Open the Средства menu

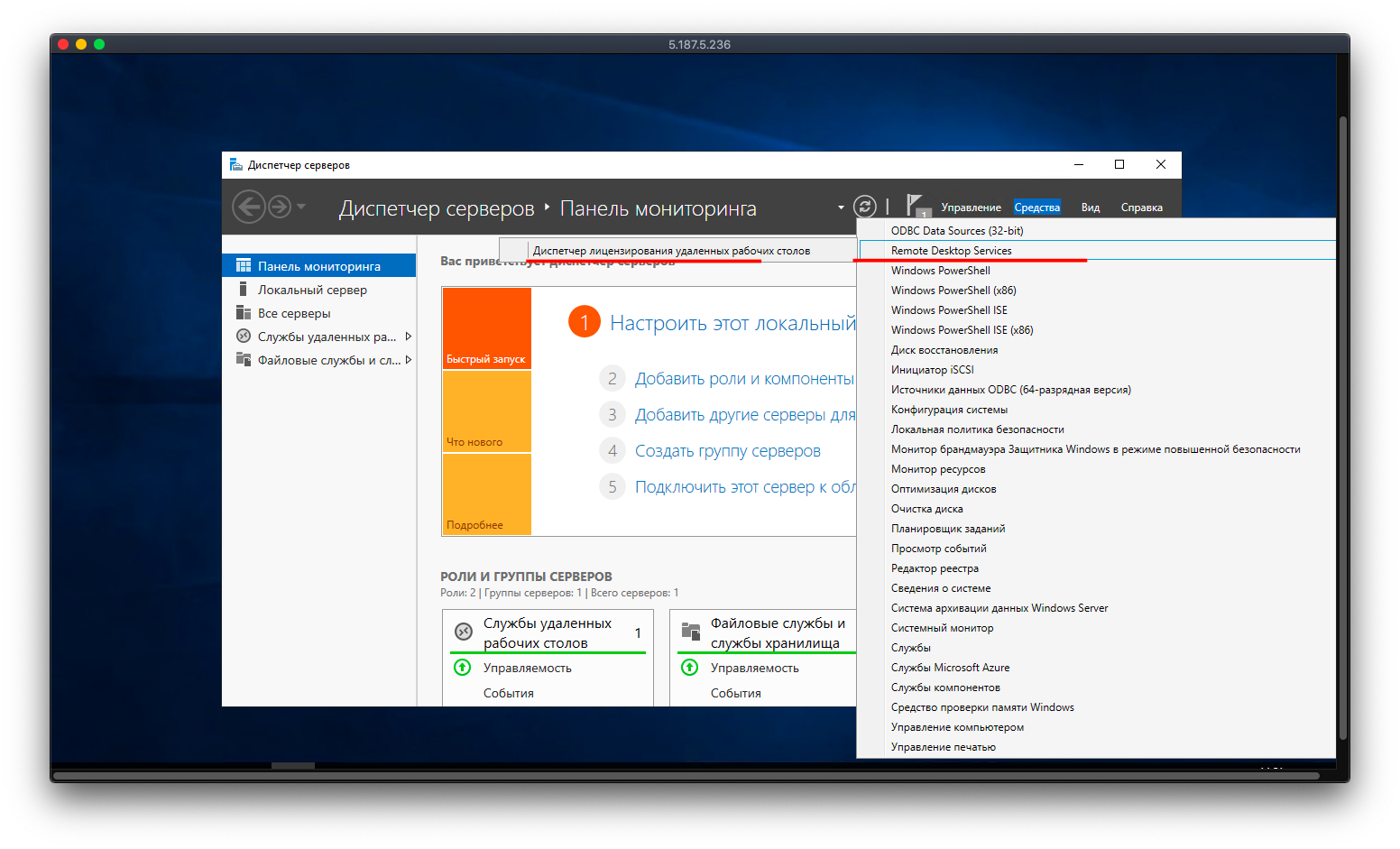coord(1036,208)
